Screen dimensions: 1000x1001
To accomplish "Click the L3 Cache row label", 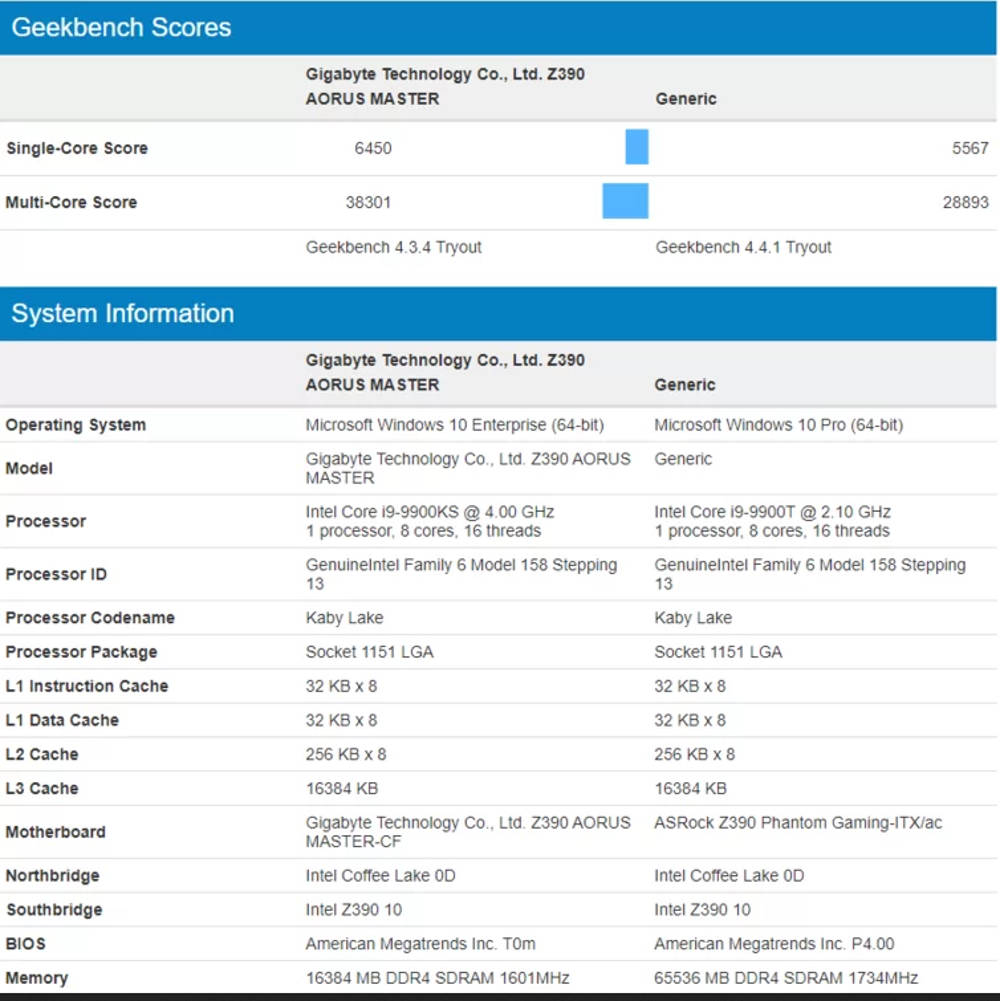I will pos(42,788).
